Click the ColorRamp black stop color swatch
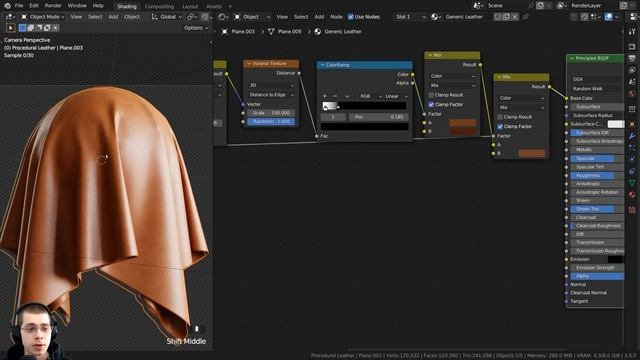640x360 pixels. [x=364, y=127]
